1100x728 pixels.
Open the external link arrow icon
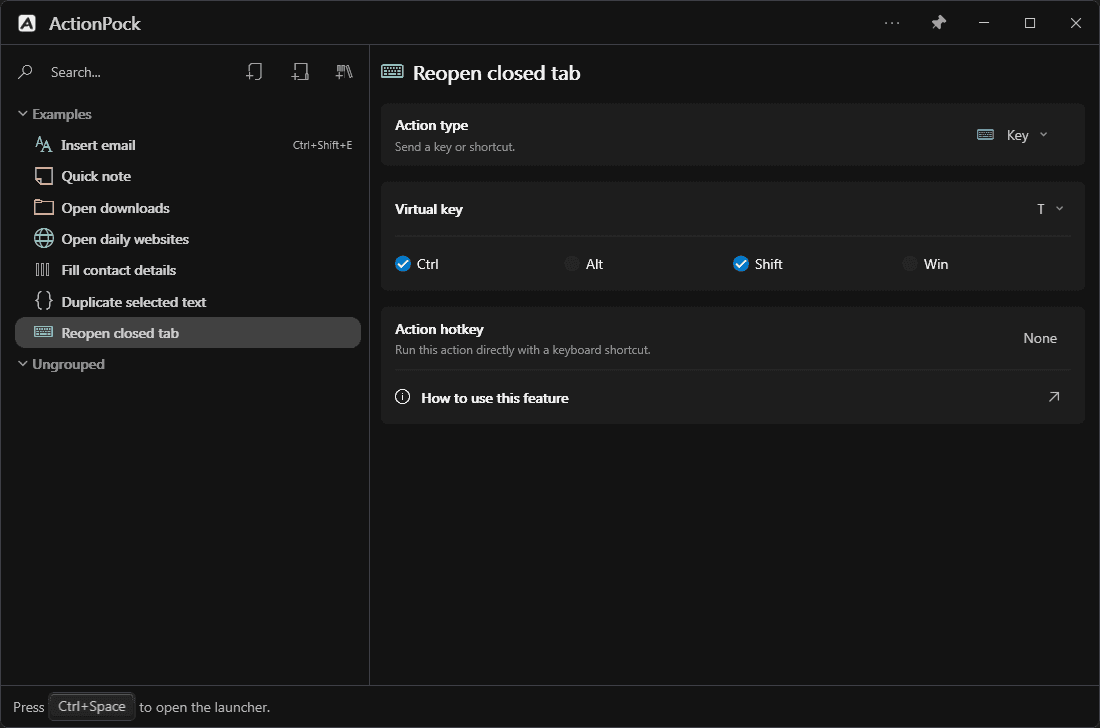pos(1054,397)
